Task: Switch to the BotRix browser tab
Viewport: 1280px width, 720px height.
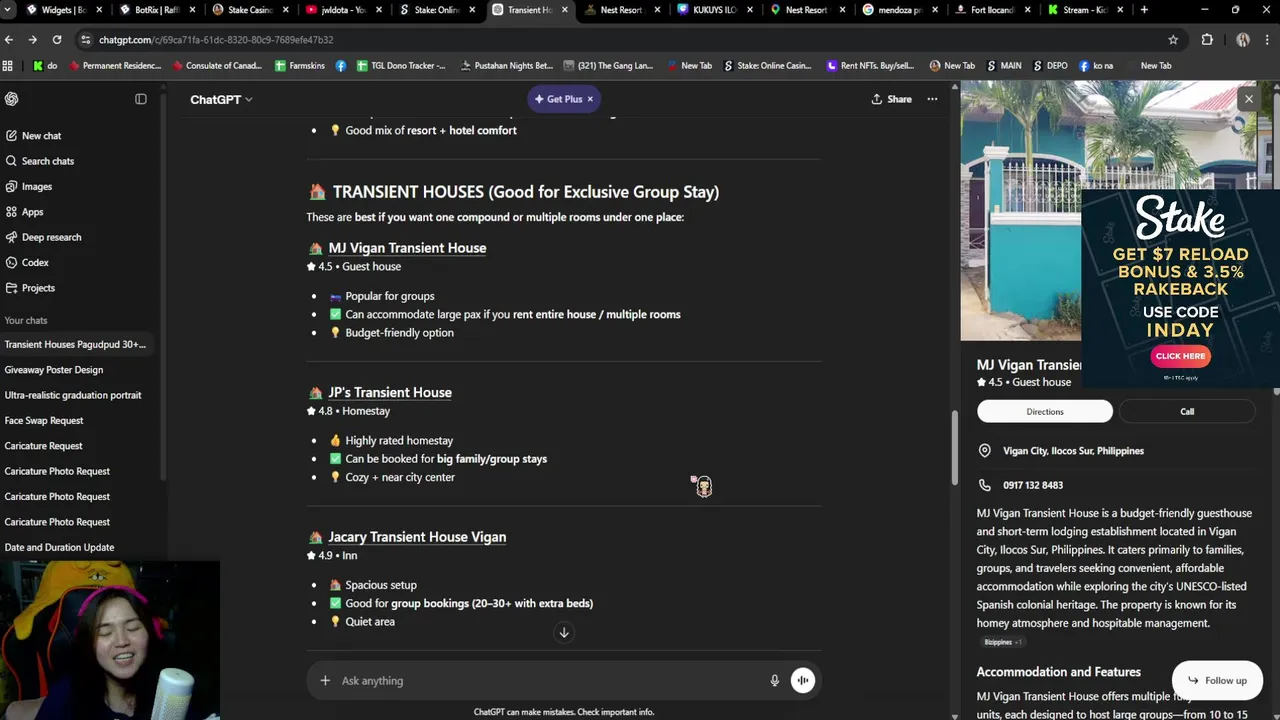Action: (x=155, y=10)
